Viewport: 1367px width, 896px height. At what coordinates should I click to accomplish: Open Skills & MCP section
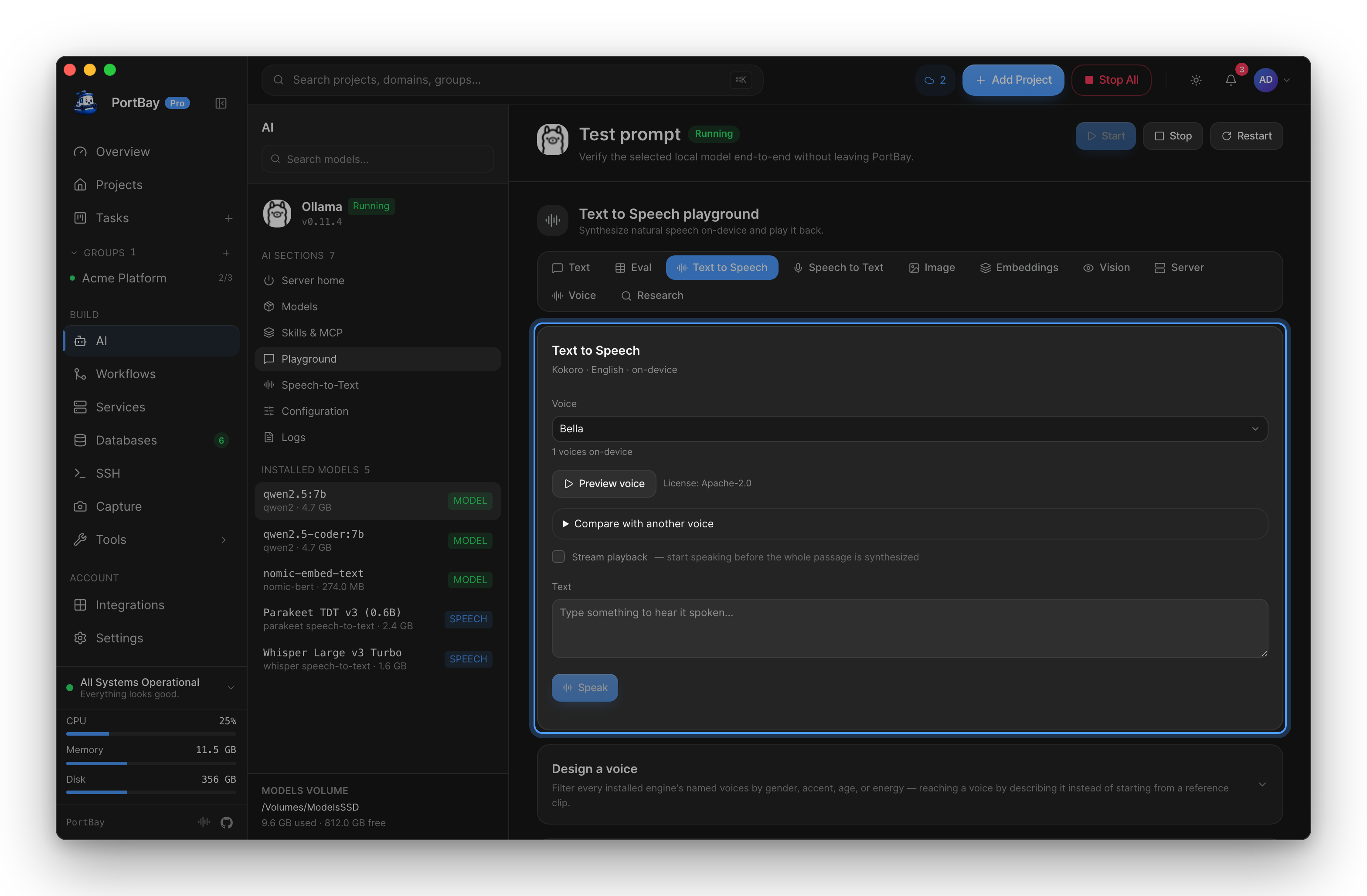pos(377,333)
